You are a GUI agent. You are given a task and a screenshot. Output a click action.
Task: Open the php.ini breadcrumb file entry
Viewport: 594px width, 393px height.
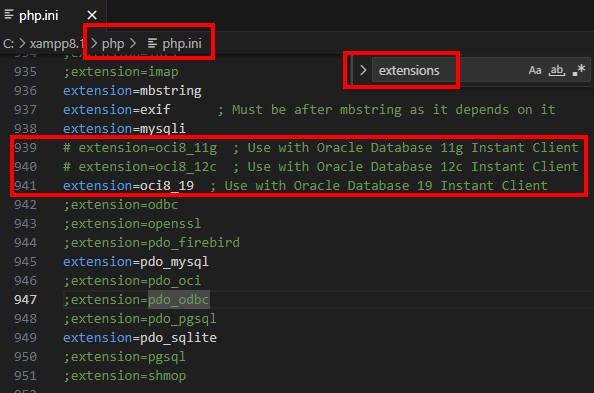[182, 44]
